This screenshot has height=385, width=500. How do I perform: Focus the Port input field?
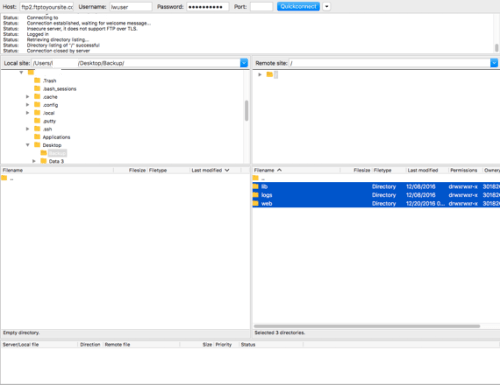coord(261,7)
